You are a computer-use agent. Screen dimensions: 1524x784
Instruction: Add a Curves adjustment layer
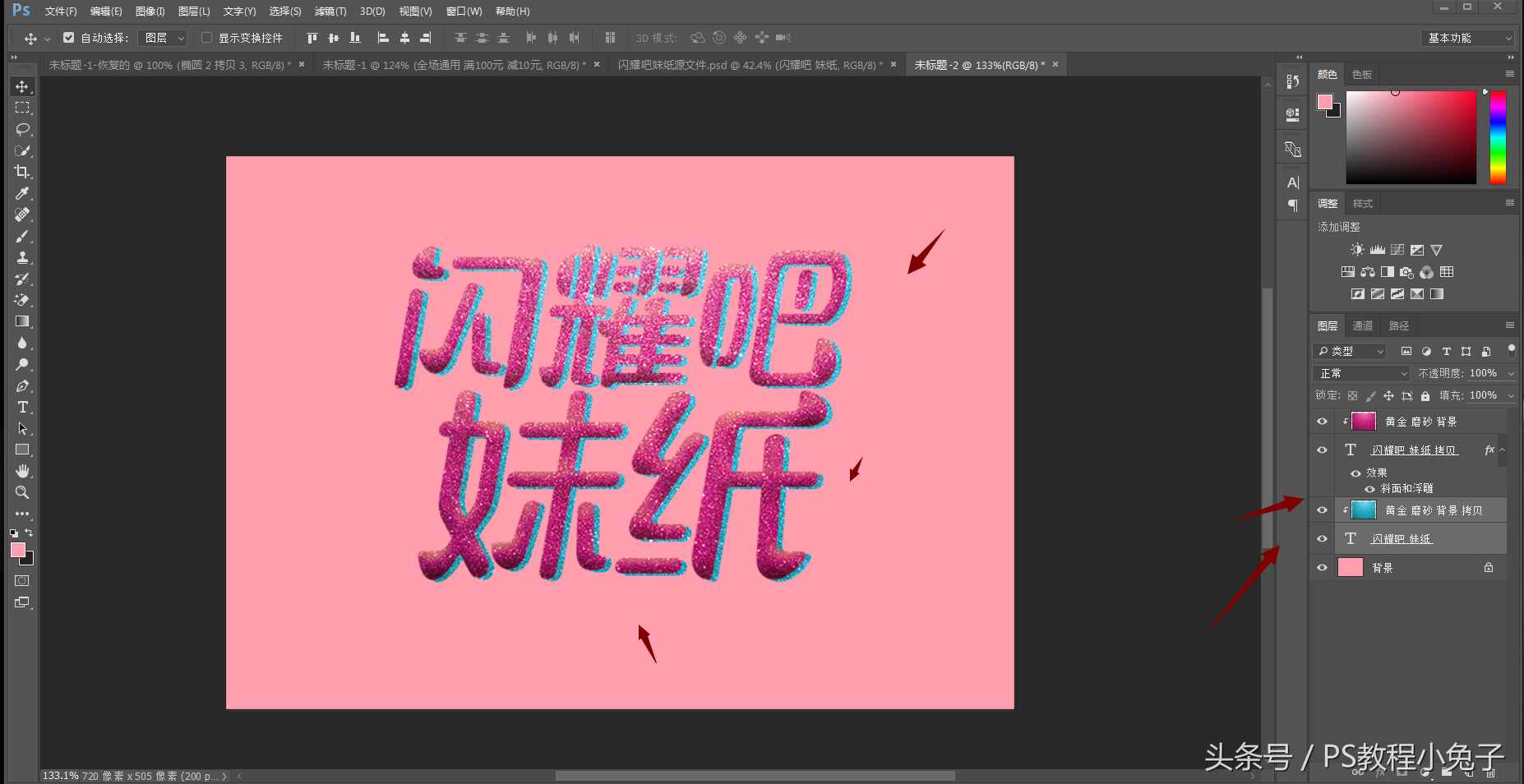click(1397, 250)
